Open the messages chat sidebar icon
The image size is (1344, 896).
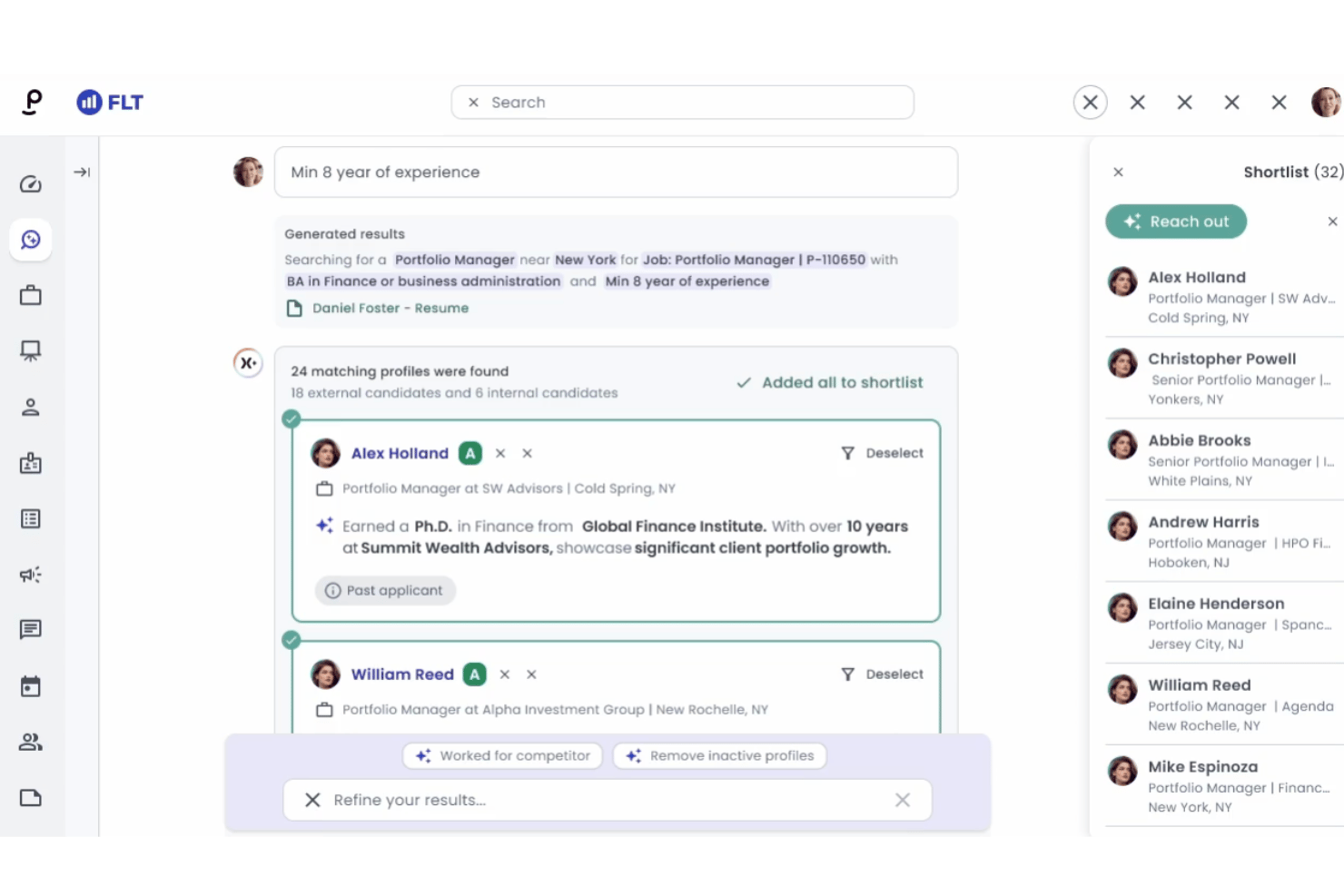tap(31, 630)
